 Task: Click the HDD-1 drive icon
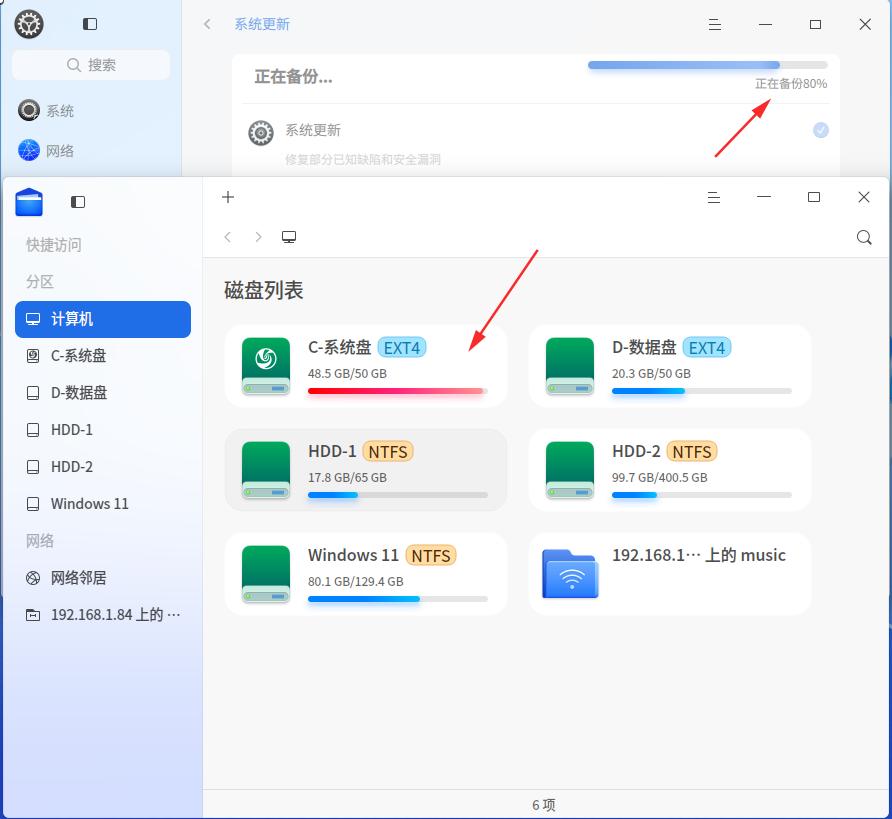point(266,470)
